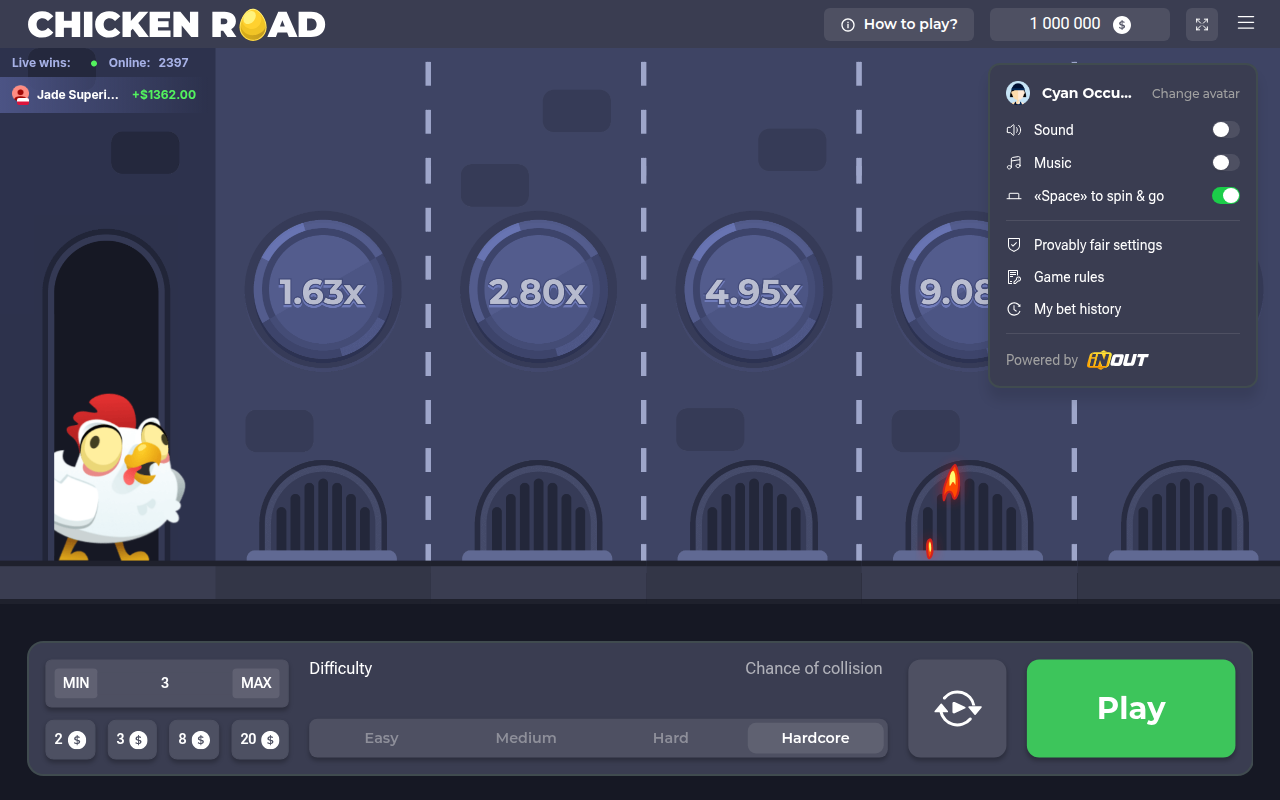
Task: Click the +$1362.00 live win amount
Action: point(164,95)
